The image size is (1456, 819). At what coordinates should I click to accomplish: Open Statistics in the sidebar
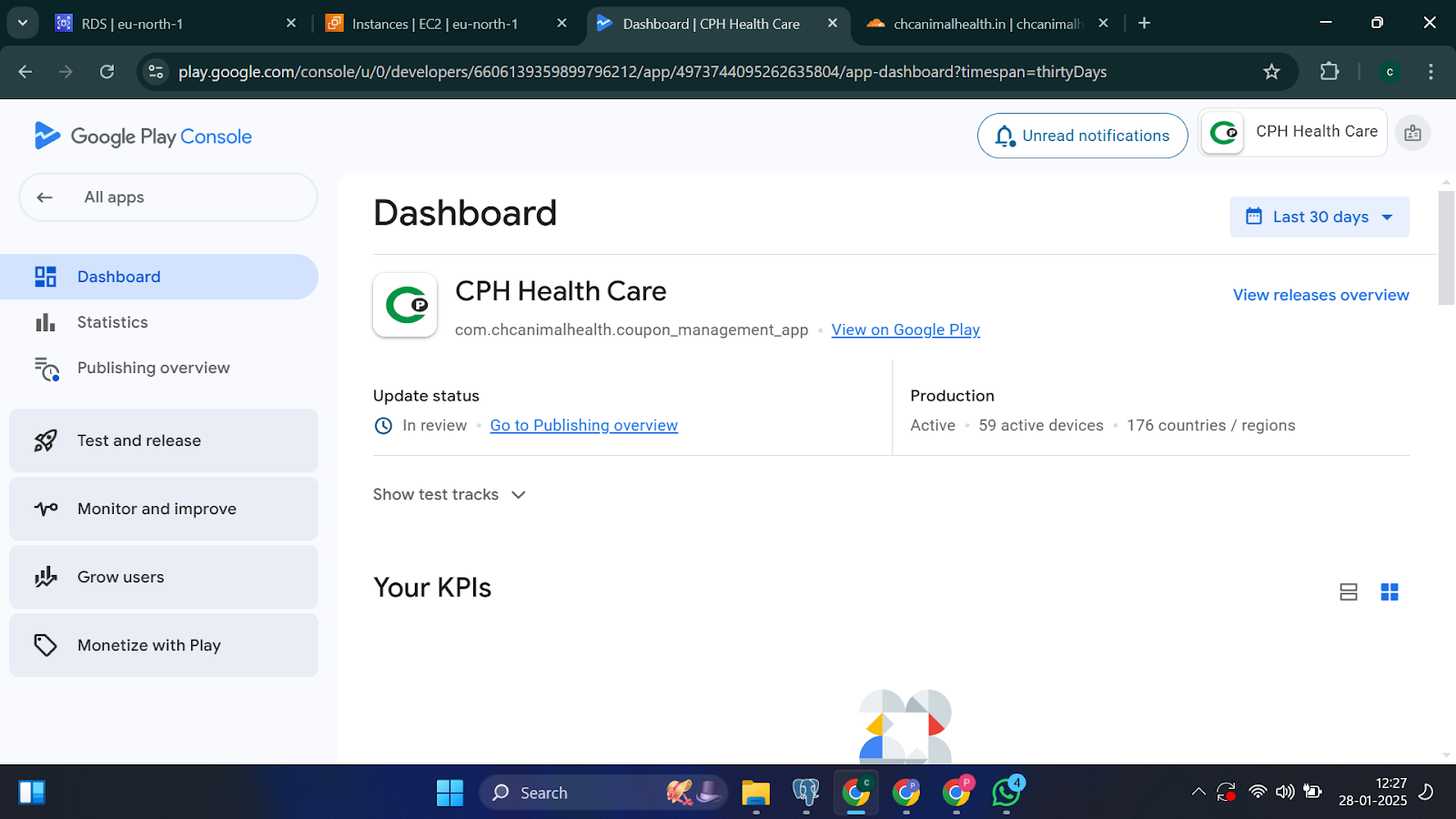click(159, 322)
